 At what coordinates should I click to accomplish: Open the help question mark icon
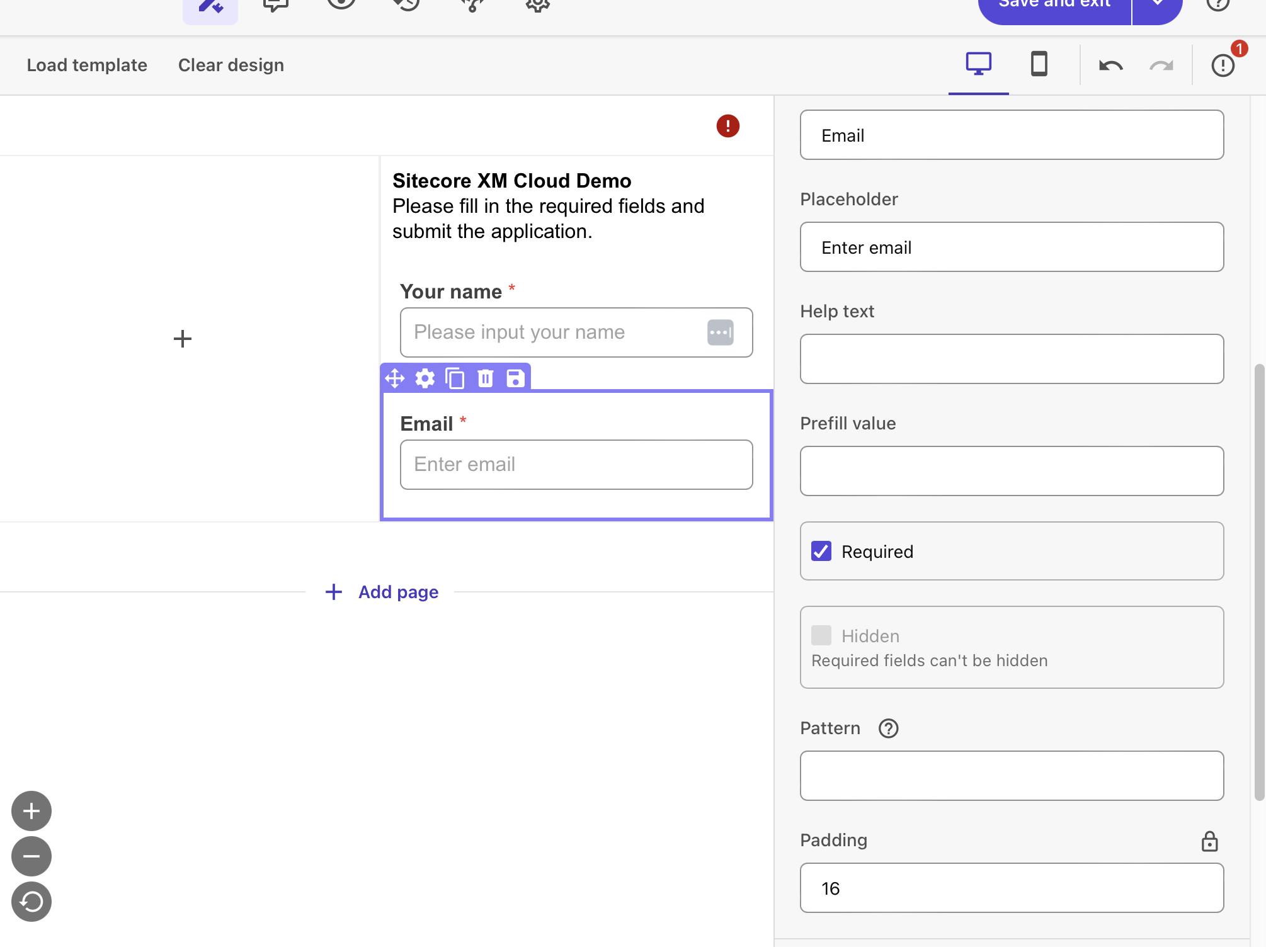click(1218, 5)
